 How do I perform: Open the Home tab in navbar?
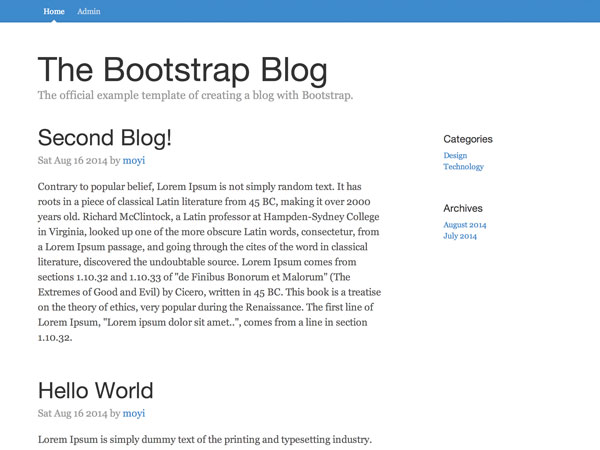click(54, 11)
